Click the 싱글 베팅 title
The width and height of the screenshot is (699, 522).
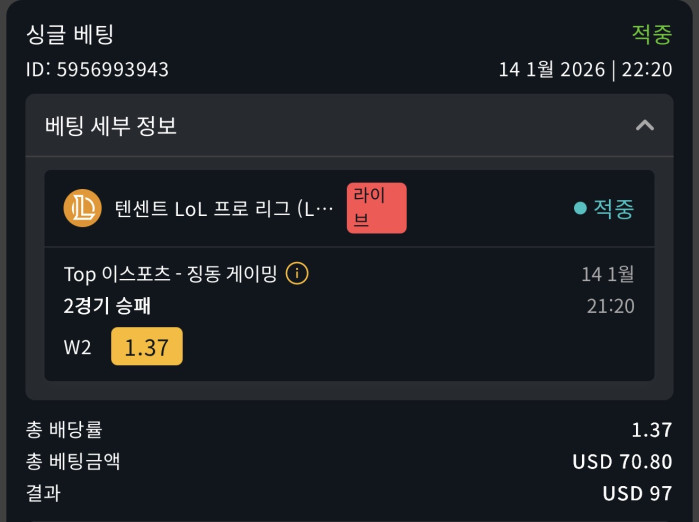tap(70, 34)
